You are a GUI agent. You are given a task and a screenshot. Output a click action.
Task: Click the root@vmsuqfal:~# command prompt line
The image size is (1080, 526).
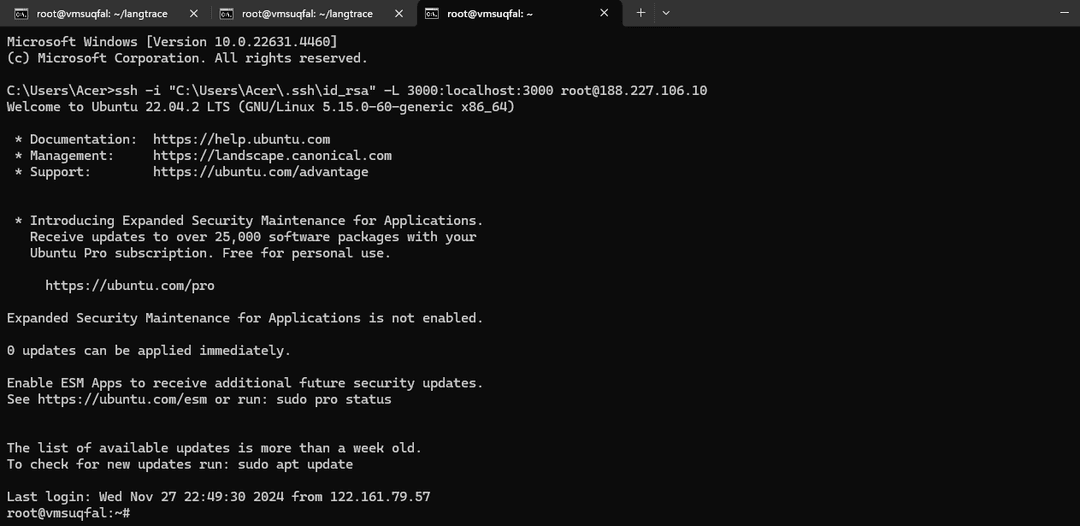(68, 512)
